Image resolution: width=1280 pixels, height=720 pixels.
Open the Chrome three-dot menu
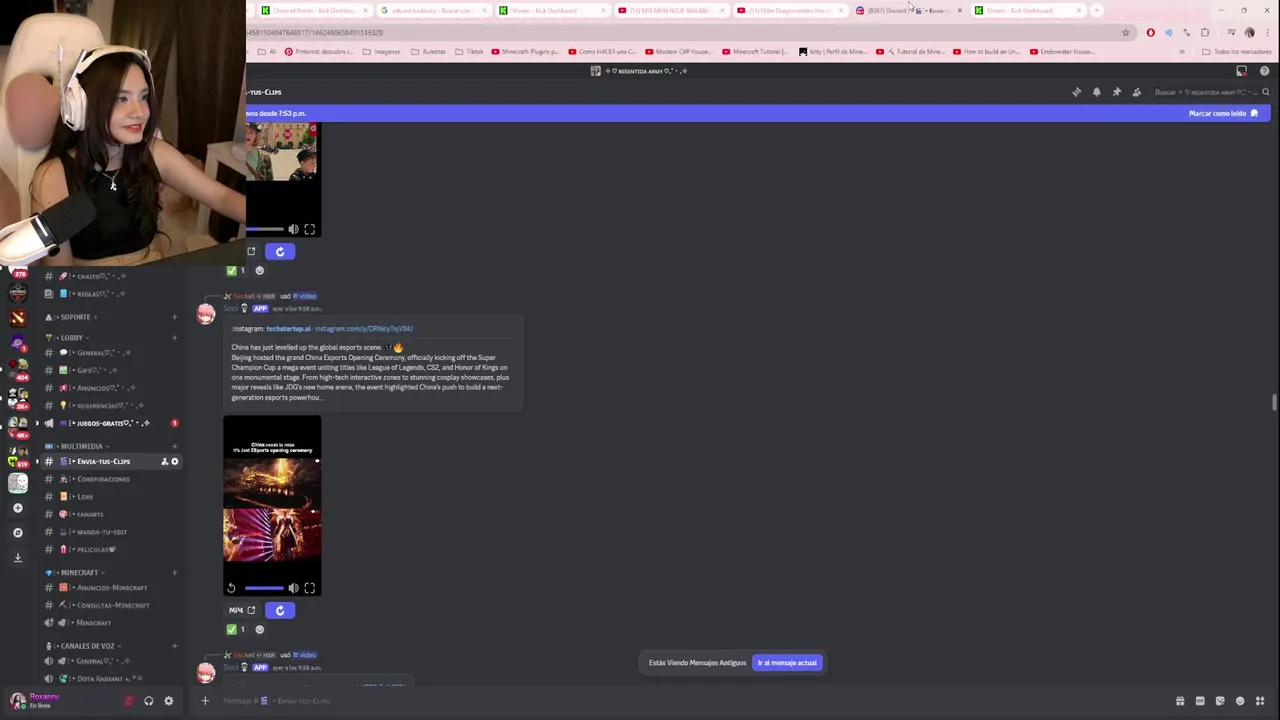click(x=1266, y=32)
